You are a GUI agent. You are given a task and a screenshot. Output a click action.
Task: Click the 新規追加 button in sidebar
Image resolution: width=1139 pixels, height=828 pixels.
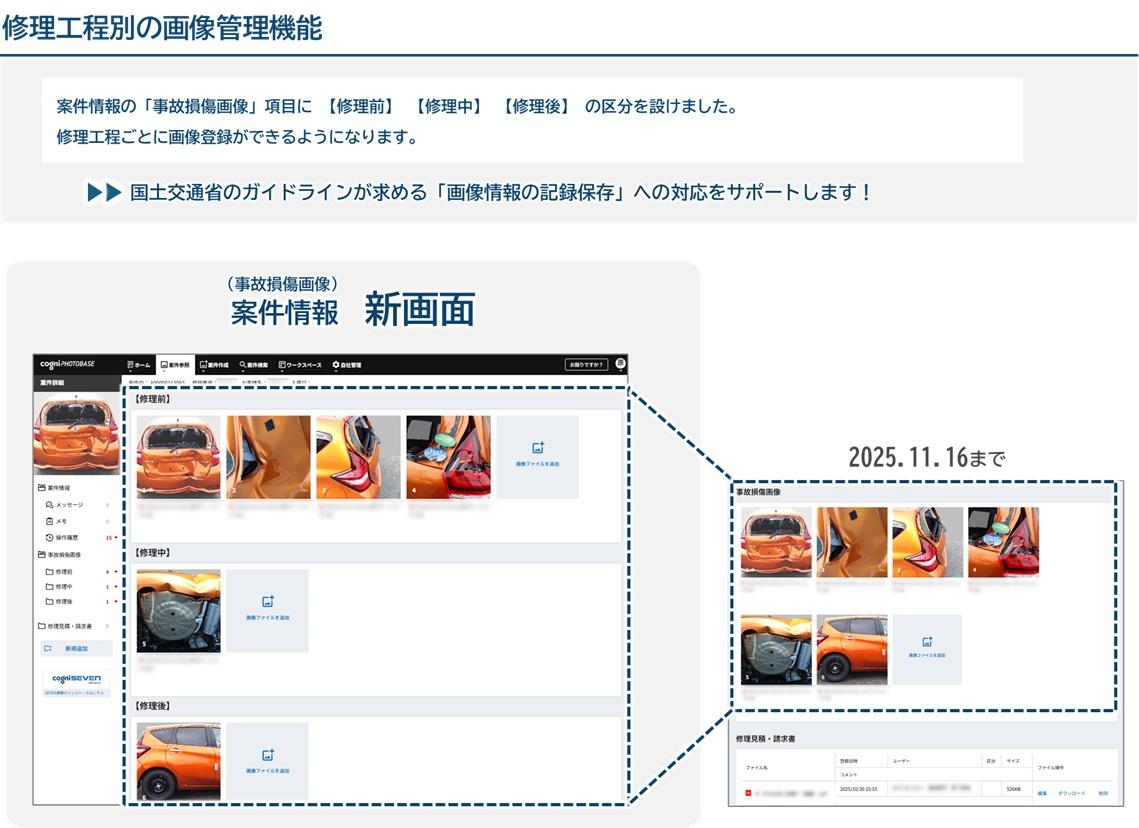76,648
